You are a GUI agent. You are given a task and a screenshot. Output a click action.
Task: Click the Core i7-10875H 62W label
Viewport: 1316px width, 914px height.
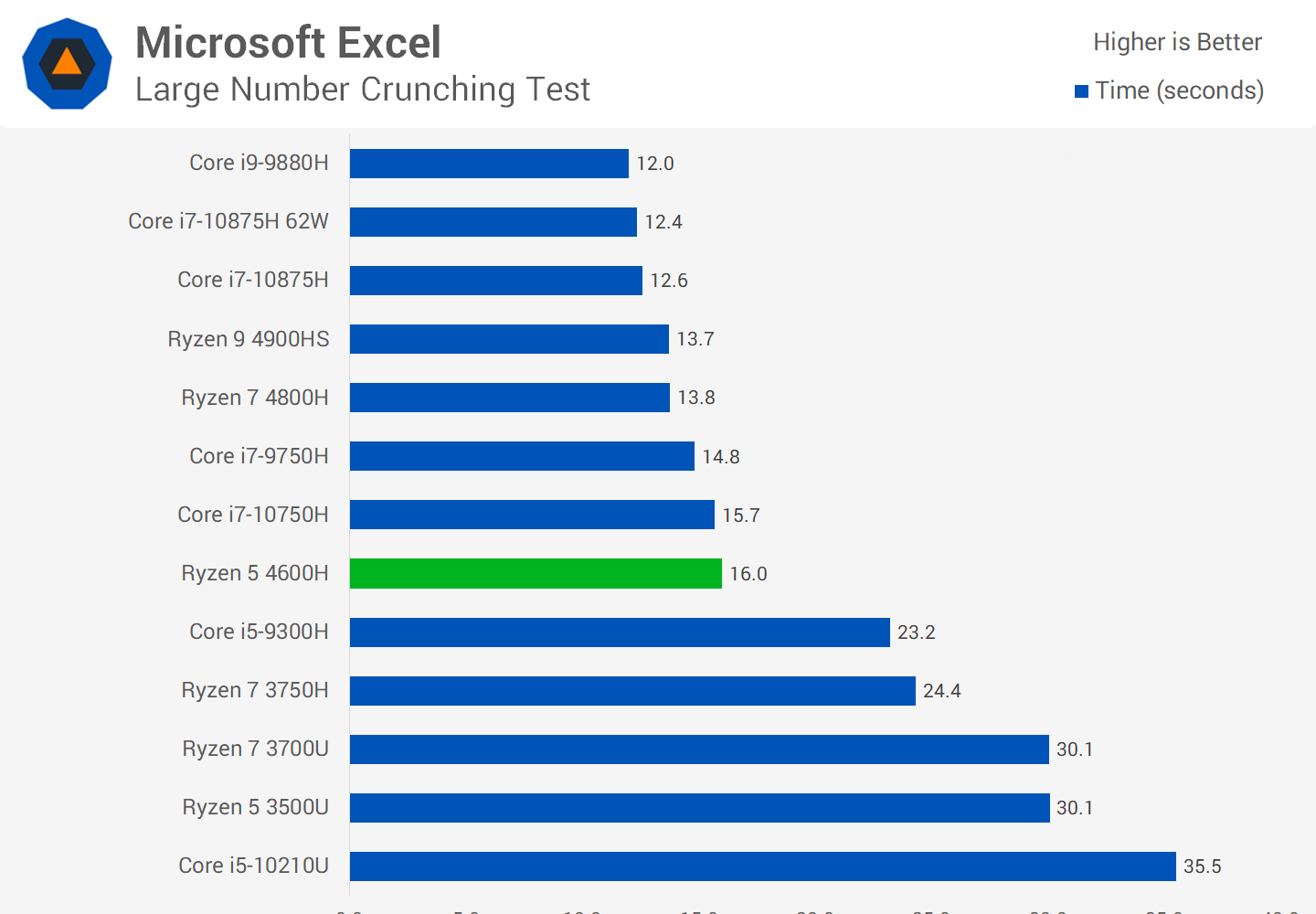(228, 221)
